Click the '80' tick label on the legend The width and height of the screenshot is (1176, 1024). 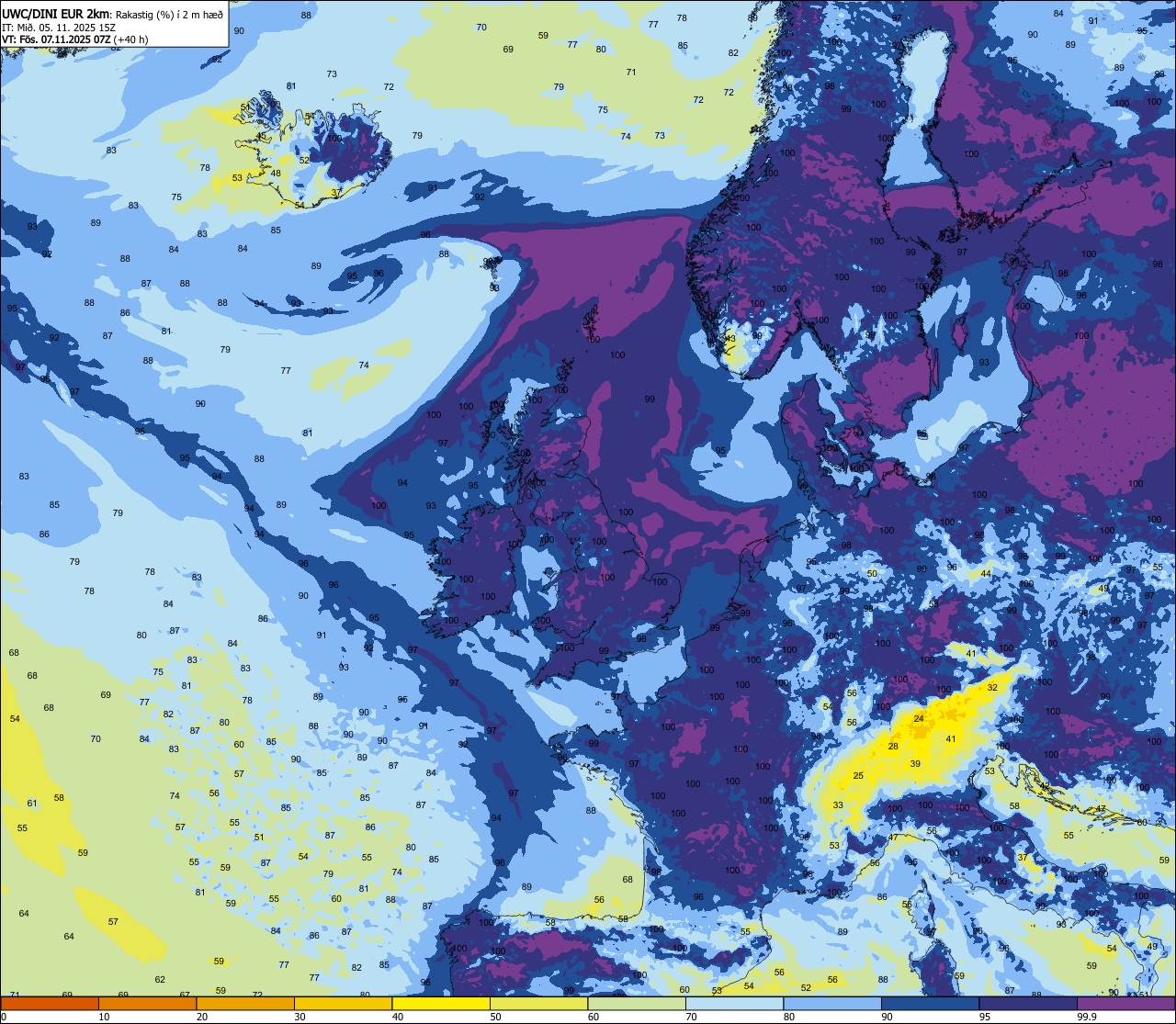pos(789,1017)
